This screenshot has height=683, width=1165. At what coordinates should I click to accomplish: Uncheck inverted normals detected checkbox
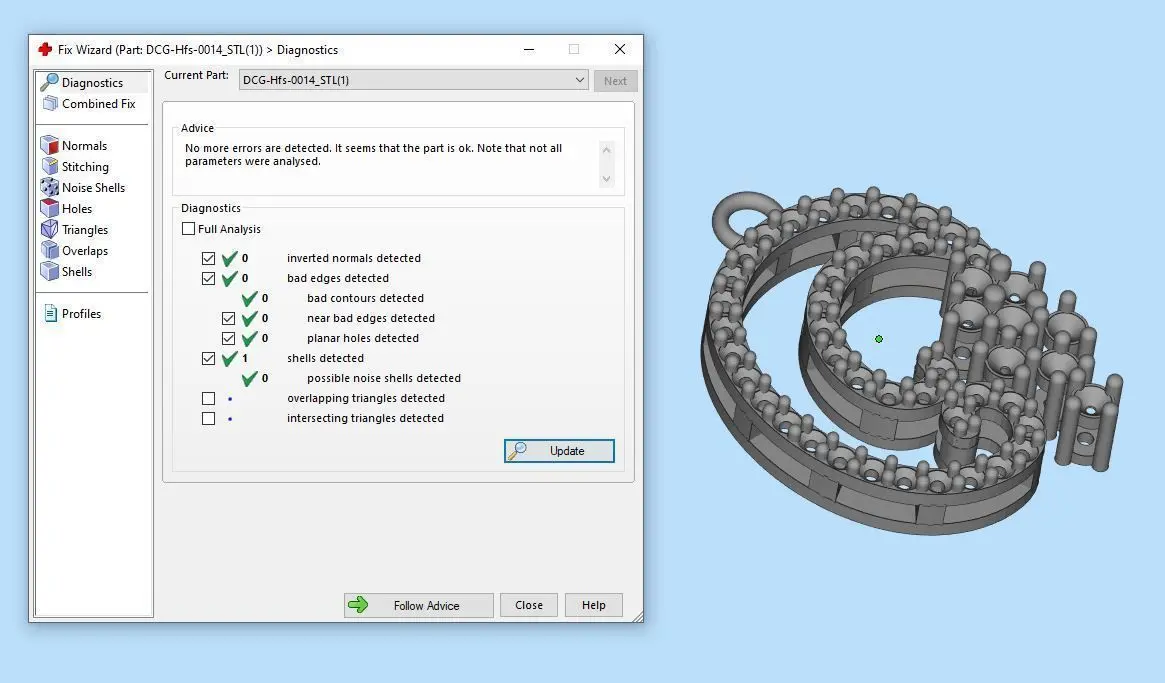pyautogui.click(x=209, y=259)
